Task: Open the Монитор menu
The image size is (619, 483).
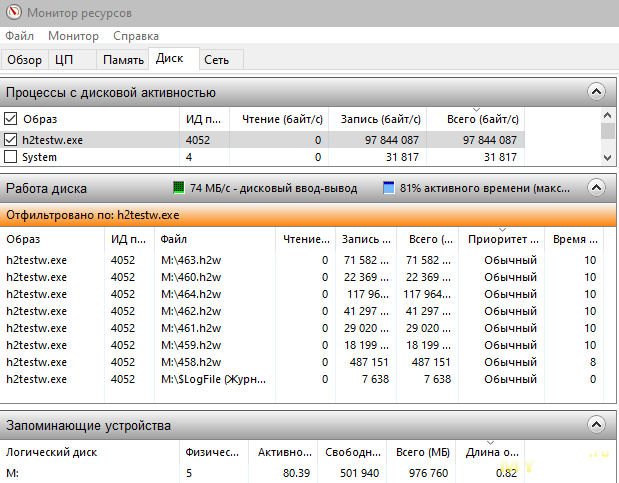Action: [73, 36]
